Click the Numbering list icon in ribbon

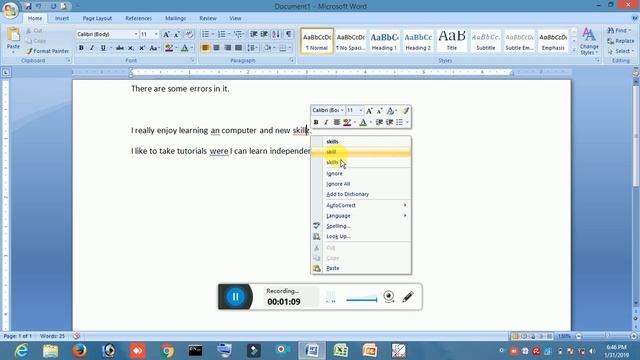(x=222, y=34)
